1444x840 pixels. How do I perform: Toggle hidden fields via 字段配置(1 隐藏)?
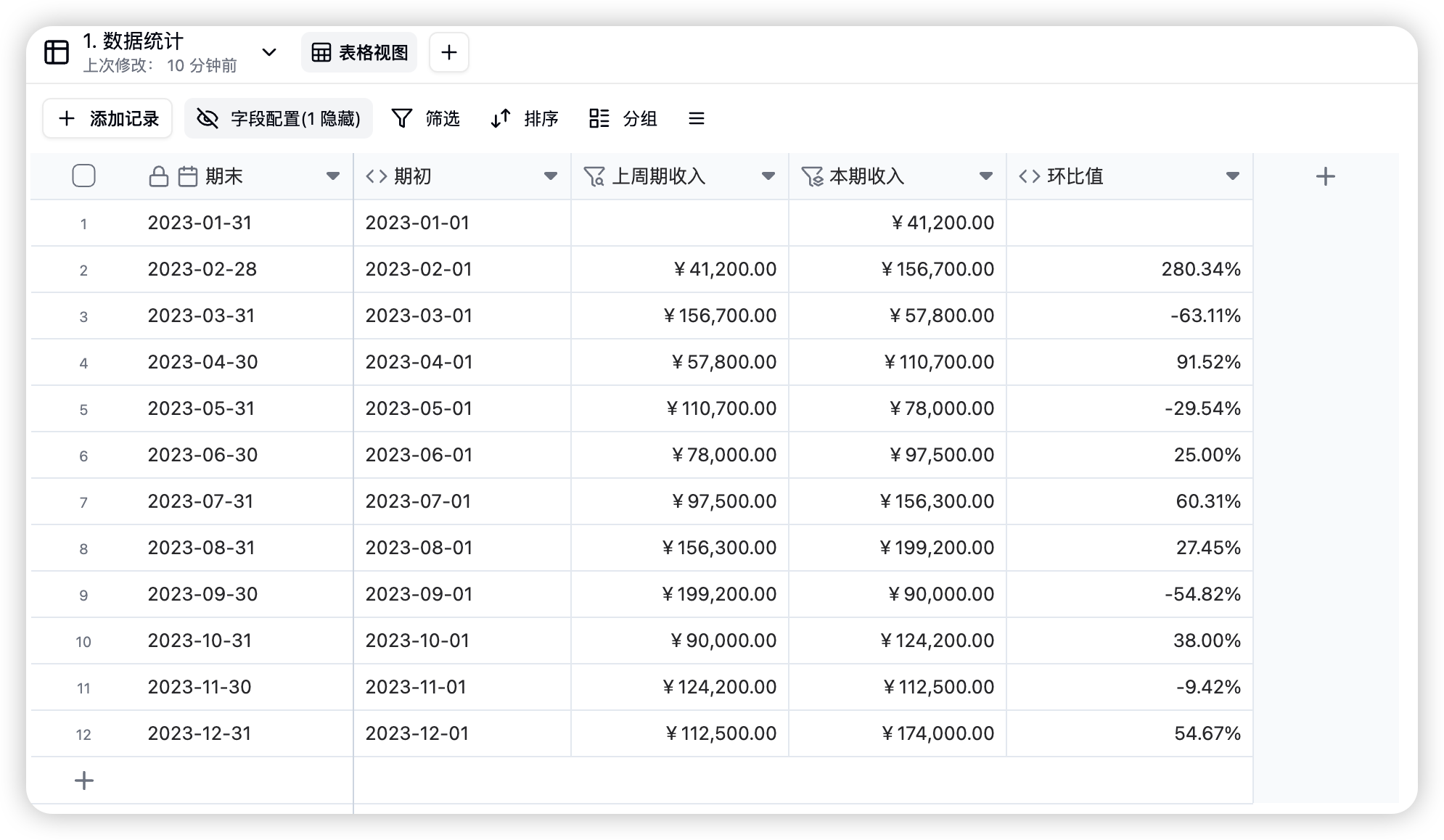click(294, 118)
